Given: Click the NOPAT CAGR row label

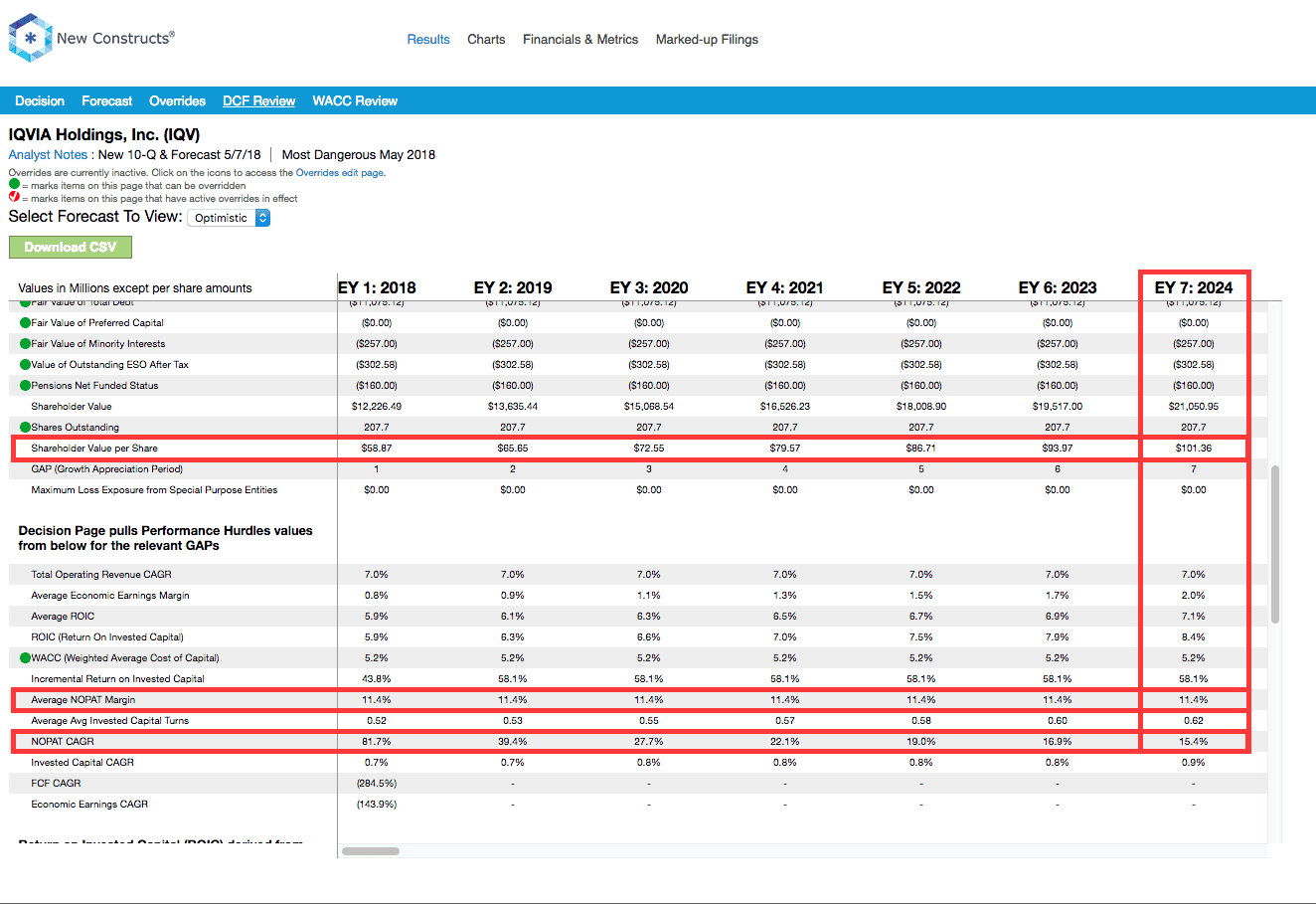Looking at the screenshot, I should (62, 741).
